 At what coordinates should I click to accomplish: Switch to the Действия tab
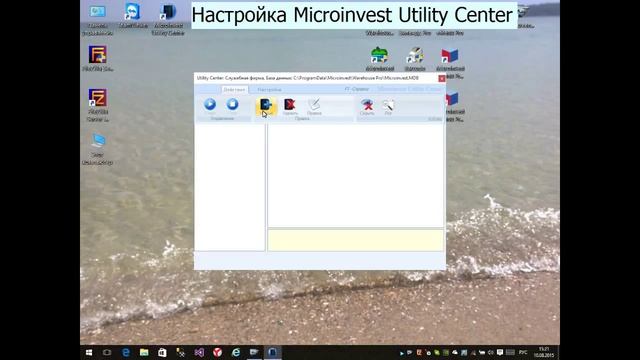[234, 89]
